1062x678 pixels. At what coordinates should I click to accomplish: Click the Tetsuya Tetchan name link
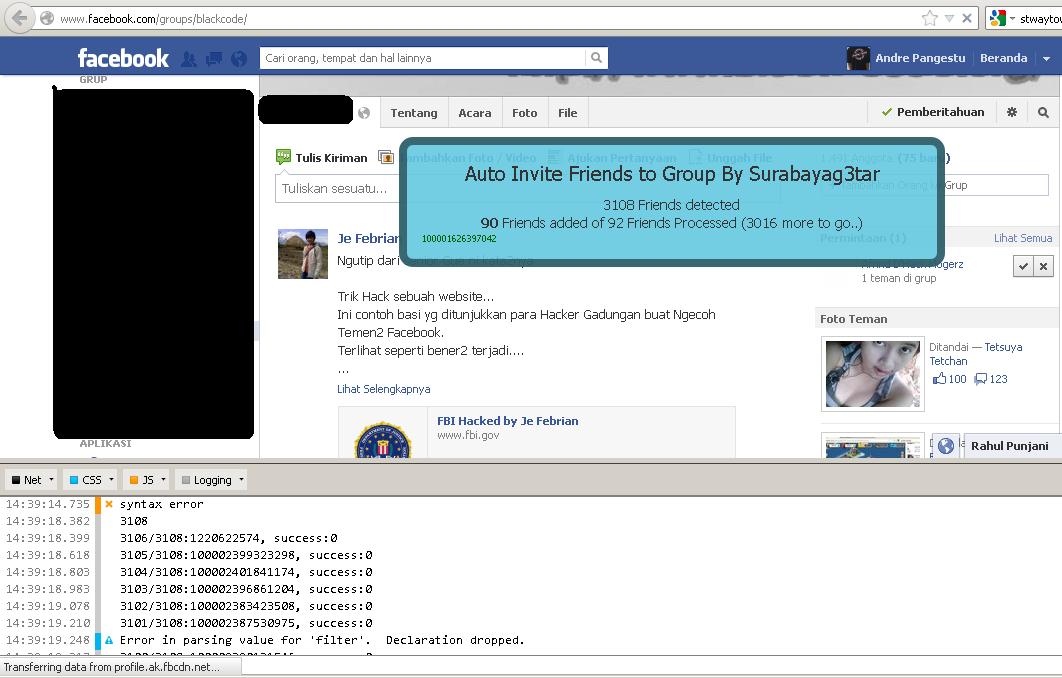tap(975, 354)
